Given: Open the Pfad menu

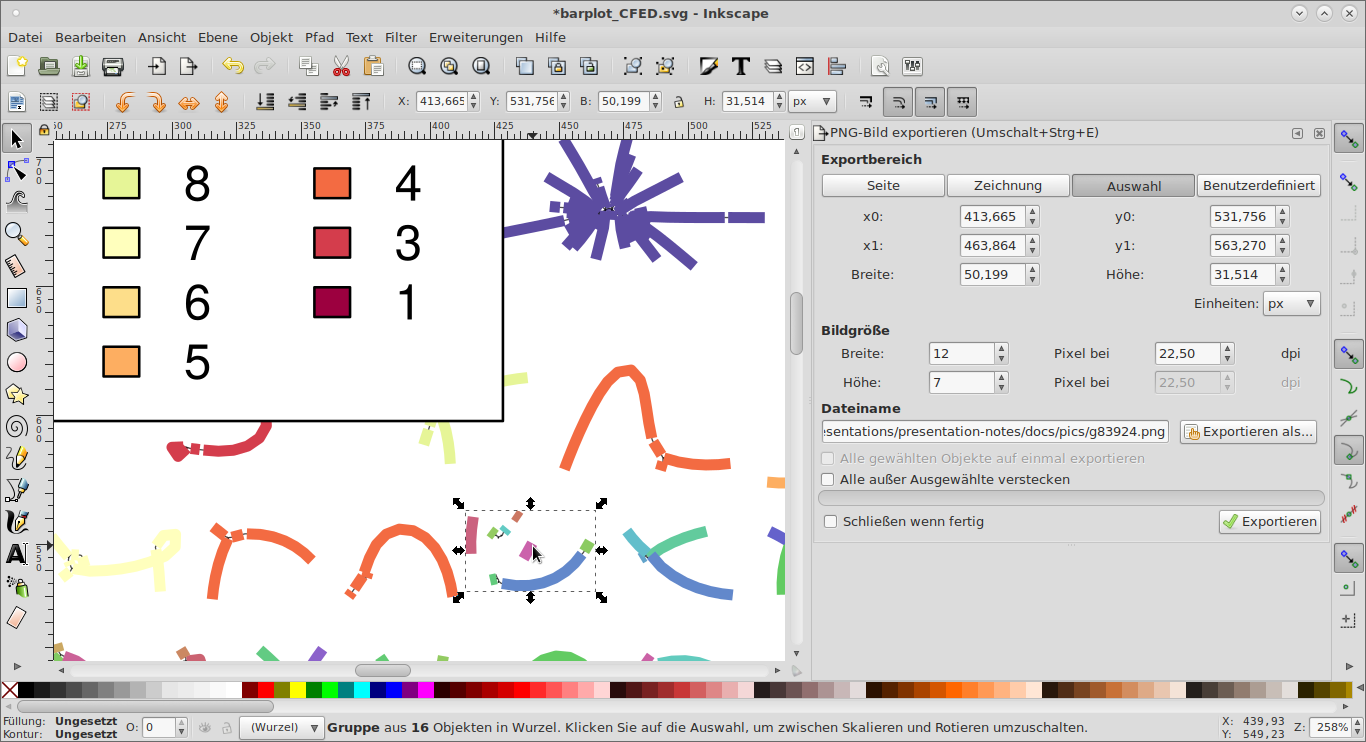Looking at the screenshot, I should (x=319, y=37).
